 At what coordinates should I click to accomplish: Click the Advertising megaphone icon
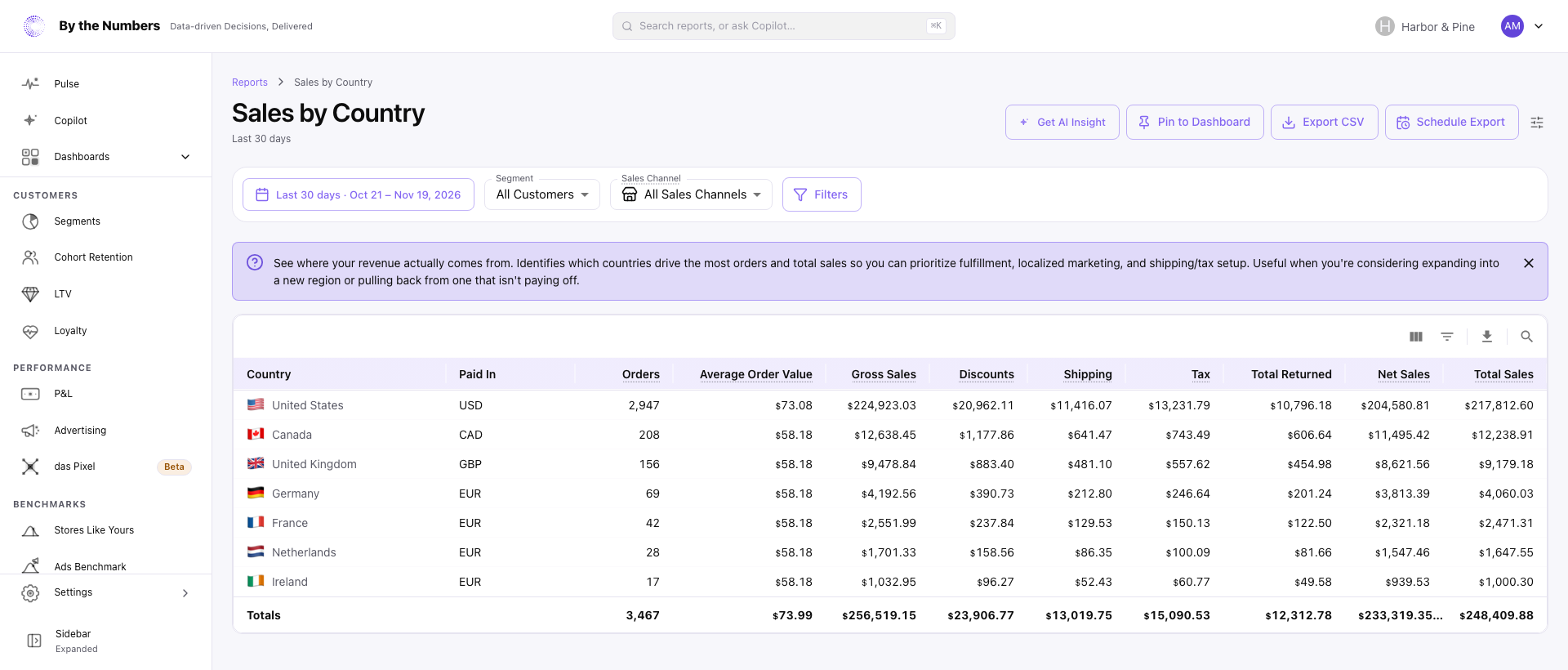pyautogui.click(x=30, y=431)
